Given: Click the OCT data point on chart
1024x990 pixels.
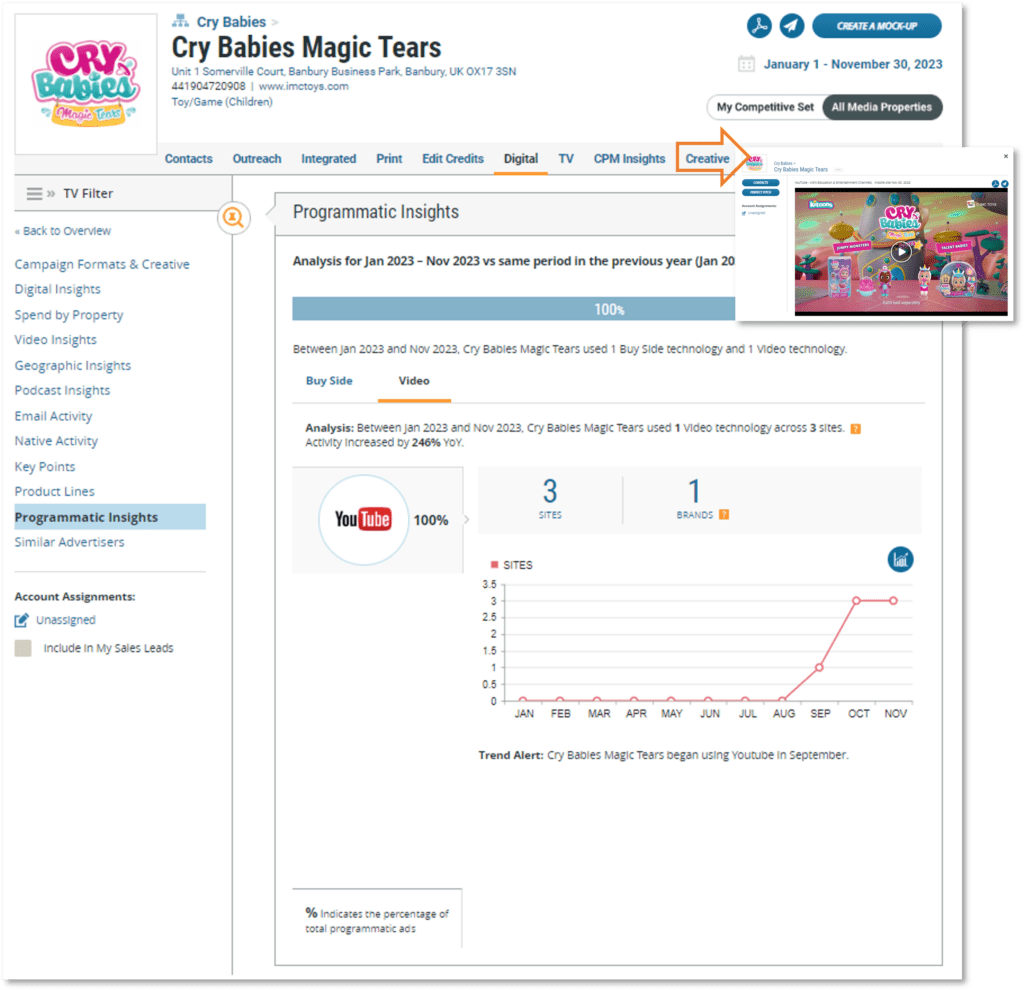Looking at the screenshot, I should point(856,601).
